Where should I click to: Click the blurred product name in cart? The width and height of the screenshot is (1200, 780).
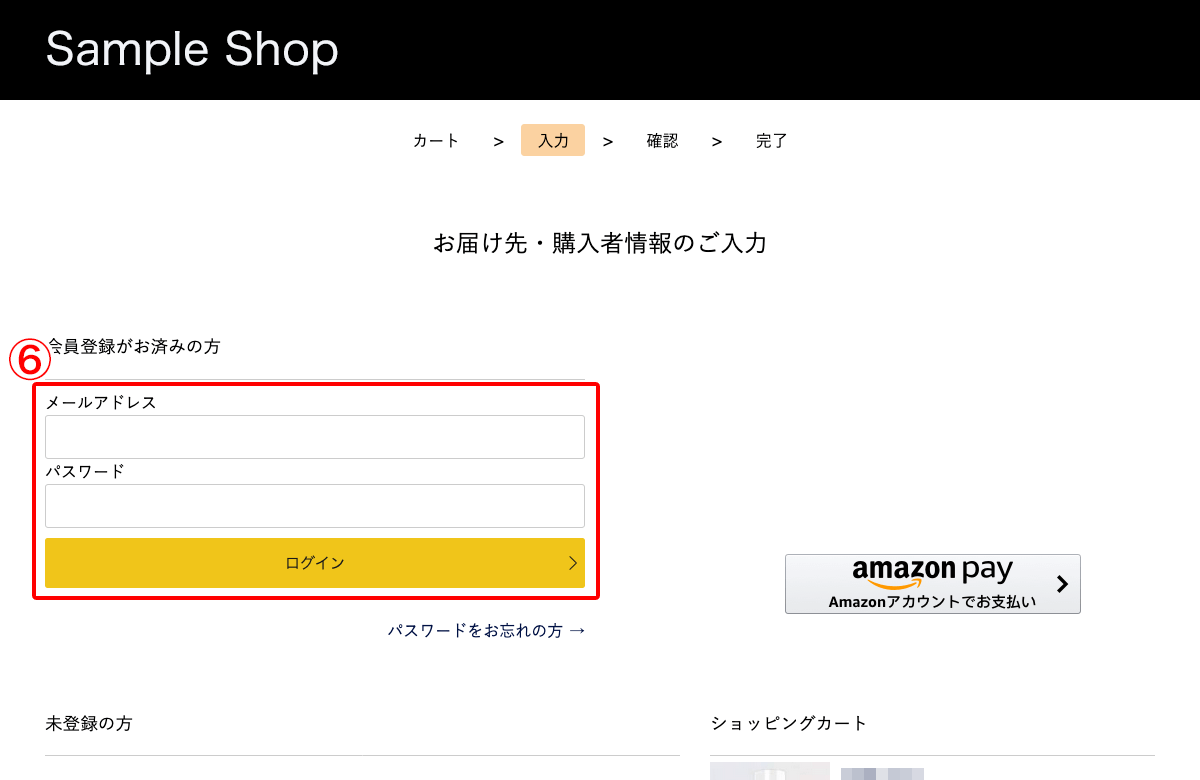tap(882, 774)
